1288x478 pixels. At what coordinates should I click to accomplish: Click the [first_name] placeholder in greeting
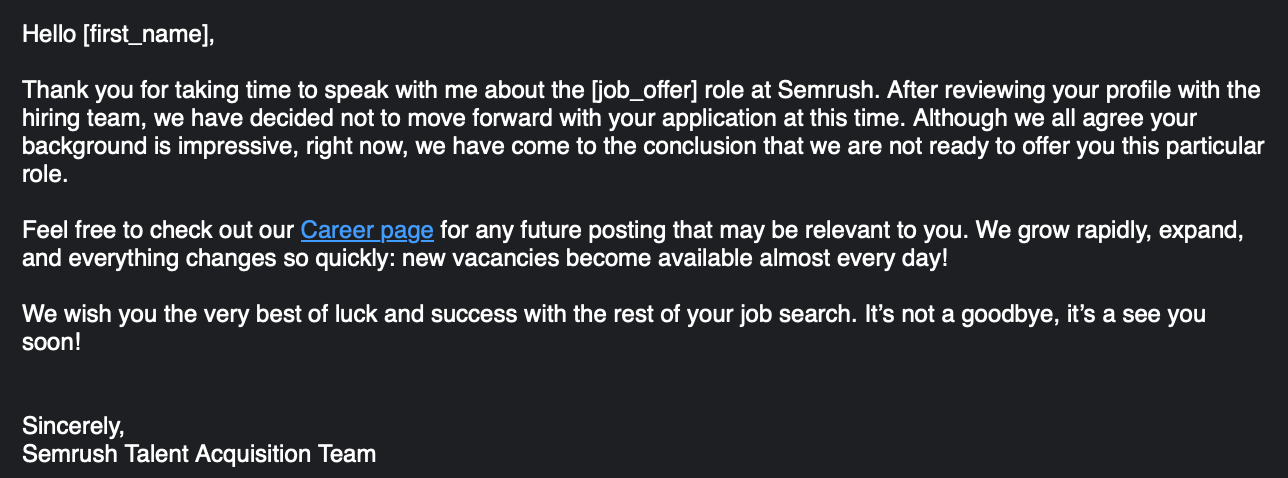pyautogui.click(x=148, y=34)
